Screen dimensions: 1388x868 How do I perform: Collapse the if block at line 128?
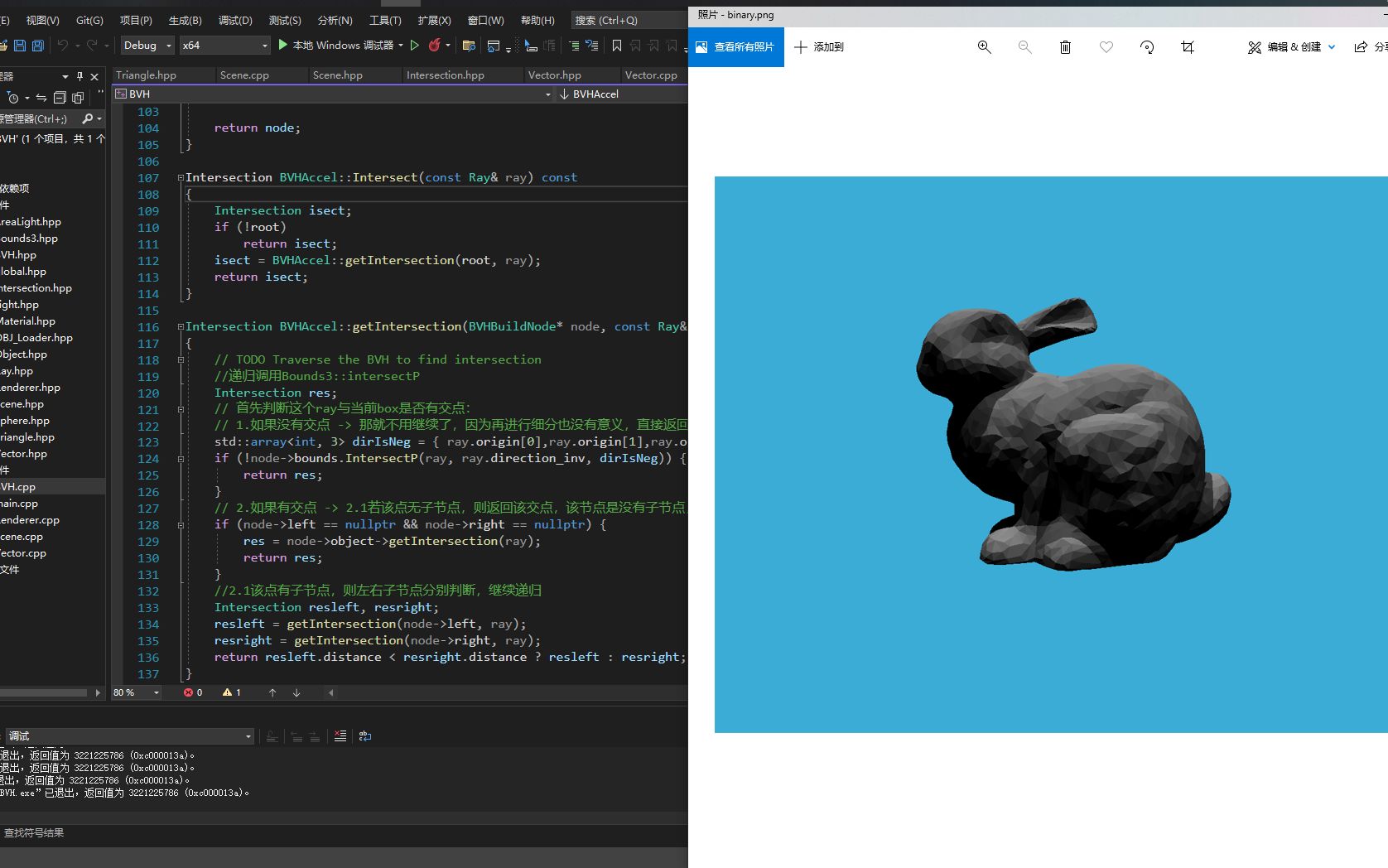pyautogui.click(x=181, y=524)
